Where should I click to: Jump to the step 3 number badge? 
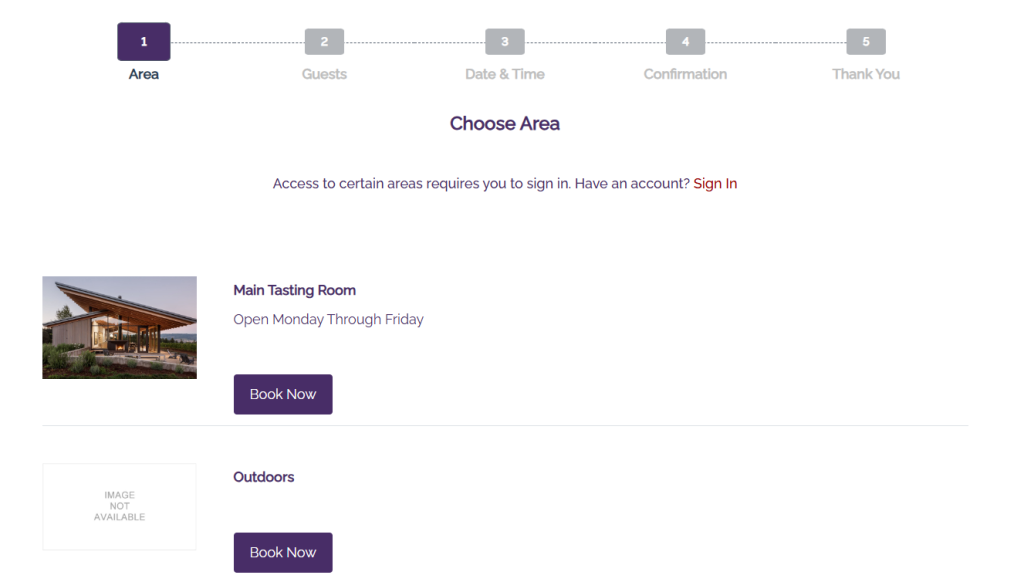[505, 42]
